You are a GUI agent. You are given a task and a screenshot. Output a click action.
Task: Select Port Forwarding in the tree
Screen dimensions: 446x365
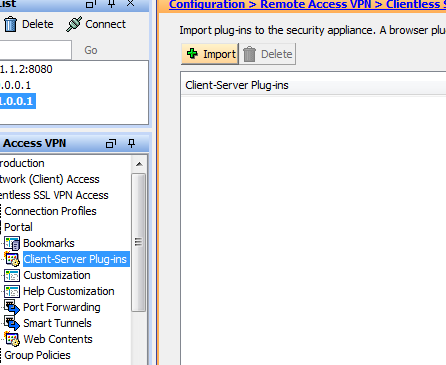point(62,307)
